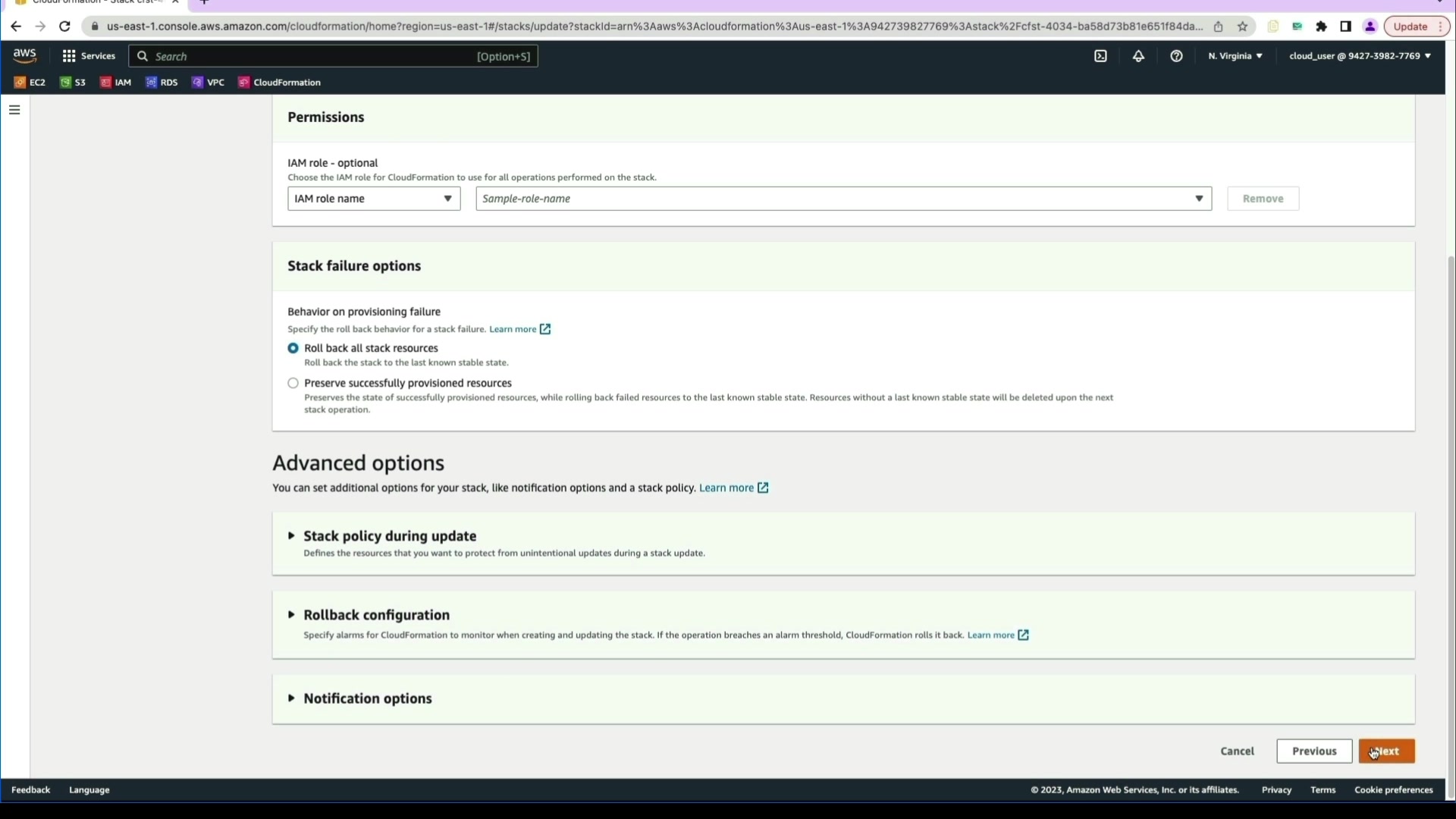Open the hamburger side navigation menu
1456x819 pixels.
[14, 110]
